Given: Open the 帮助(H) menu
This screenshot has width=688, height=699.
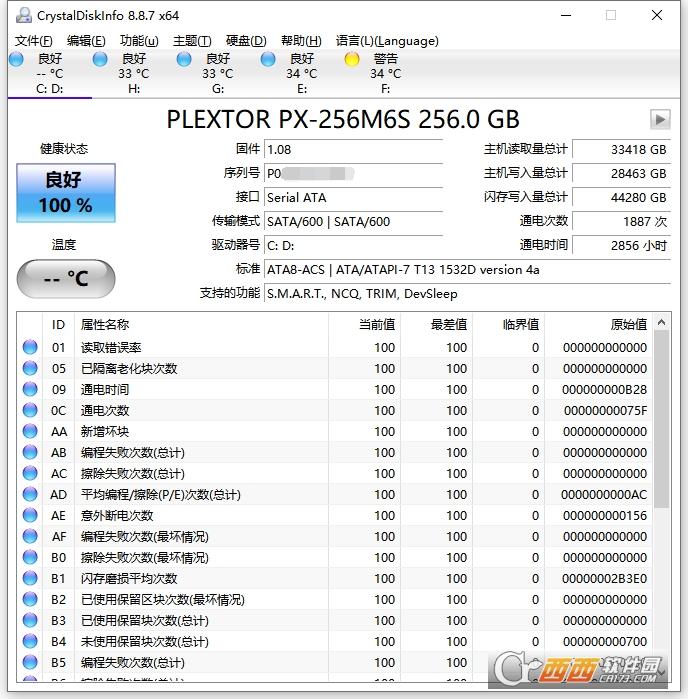Looking at the screenshot, I should (x=301, y=41).
